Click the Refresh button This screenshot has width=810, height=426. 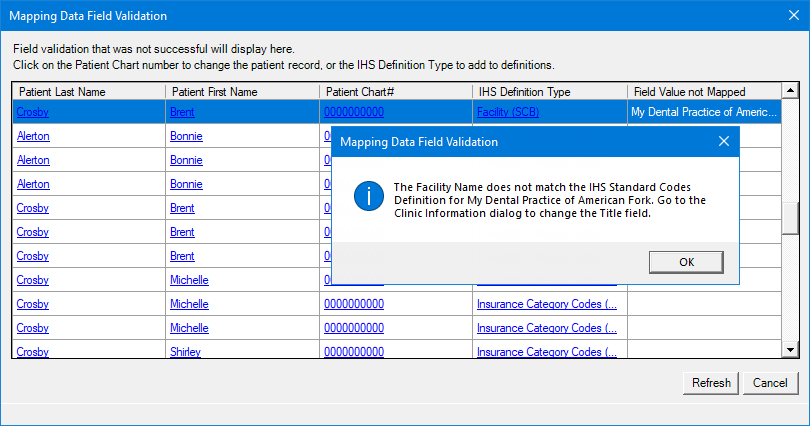point(711,383)
